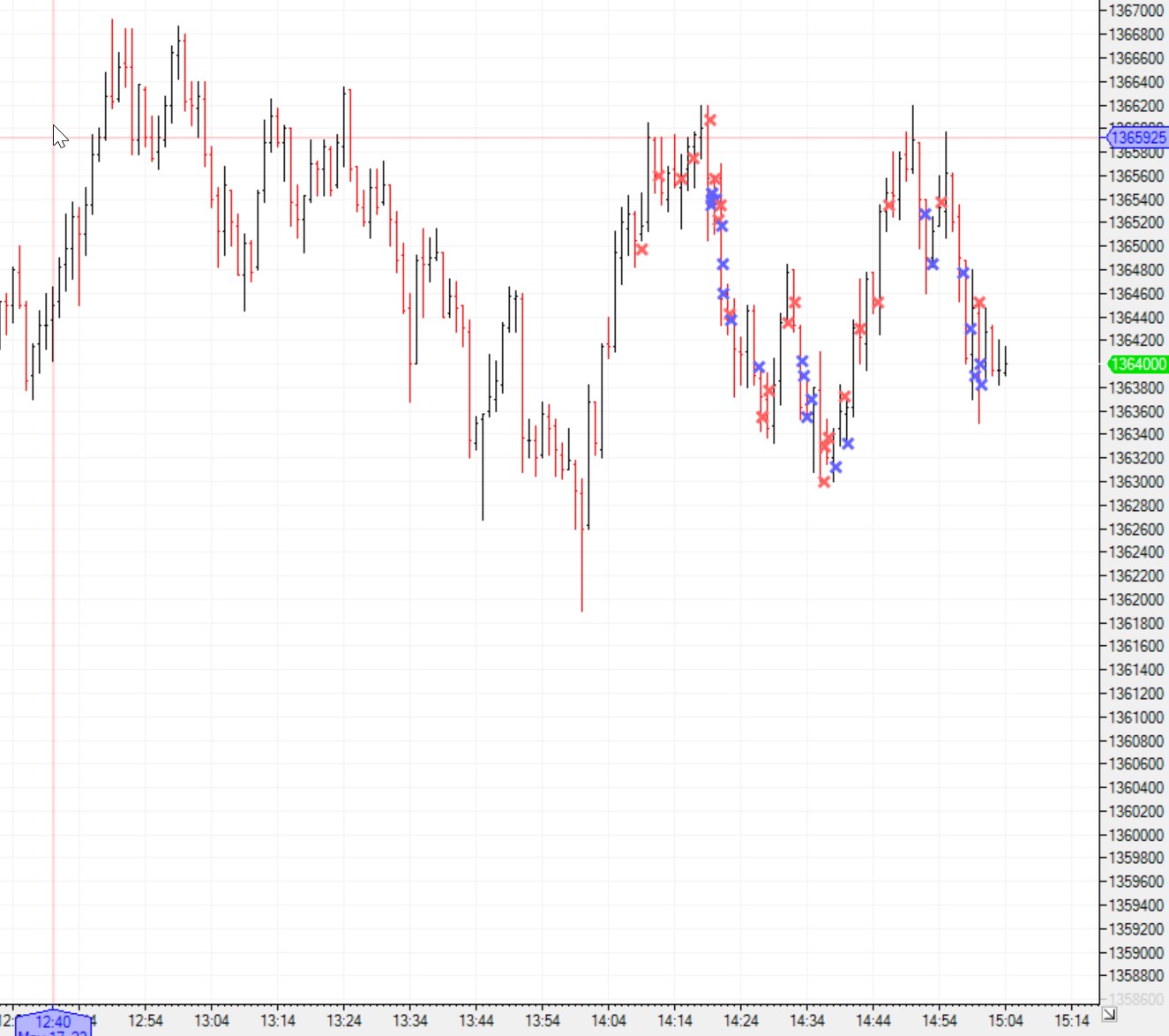Click the lowest red X marker at 1363000
Image resolution: width=1169 pixels, height=1036 pixels.
[824, 482]
